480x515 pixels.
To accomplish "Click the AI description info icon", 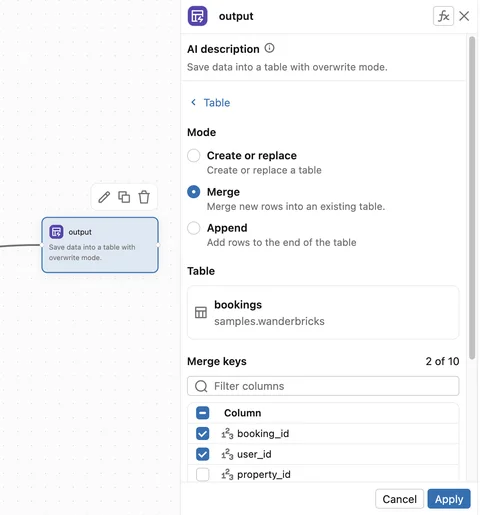I will point(269,48).
